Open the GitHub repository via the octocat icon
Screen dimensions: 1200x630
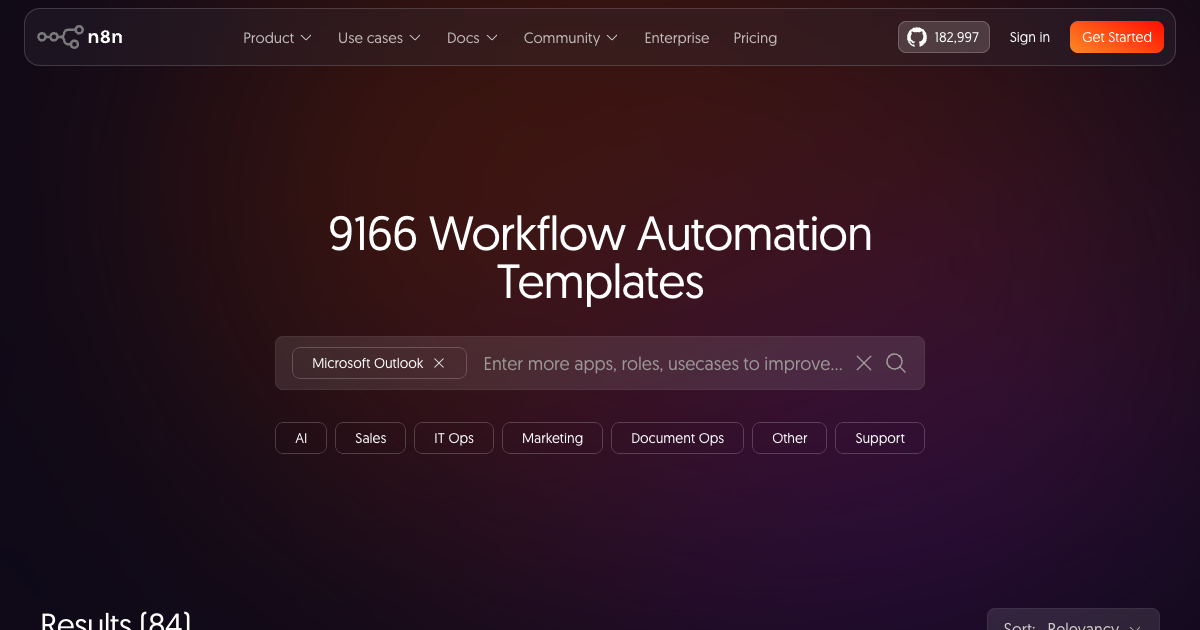(916, 37)
